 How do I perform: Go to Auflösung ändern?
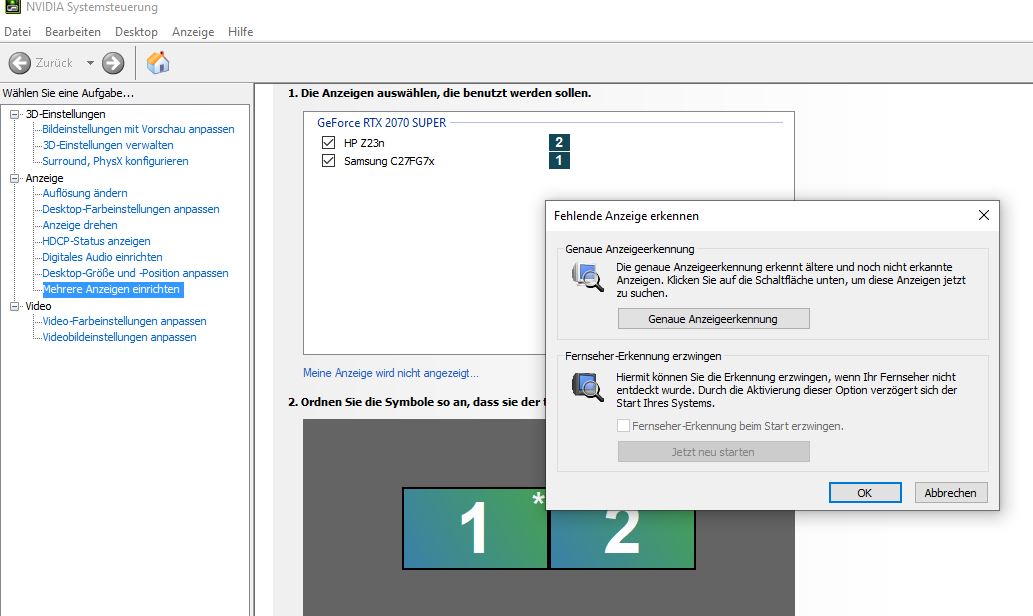point(85,193)
